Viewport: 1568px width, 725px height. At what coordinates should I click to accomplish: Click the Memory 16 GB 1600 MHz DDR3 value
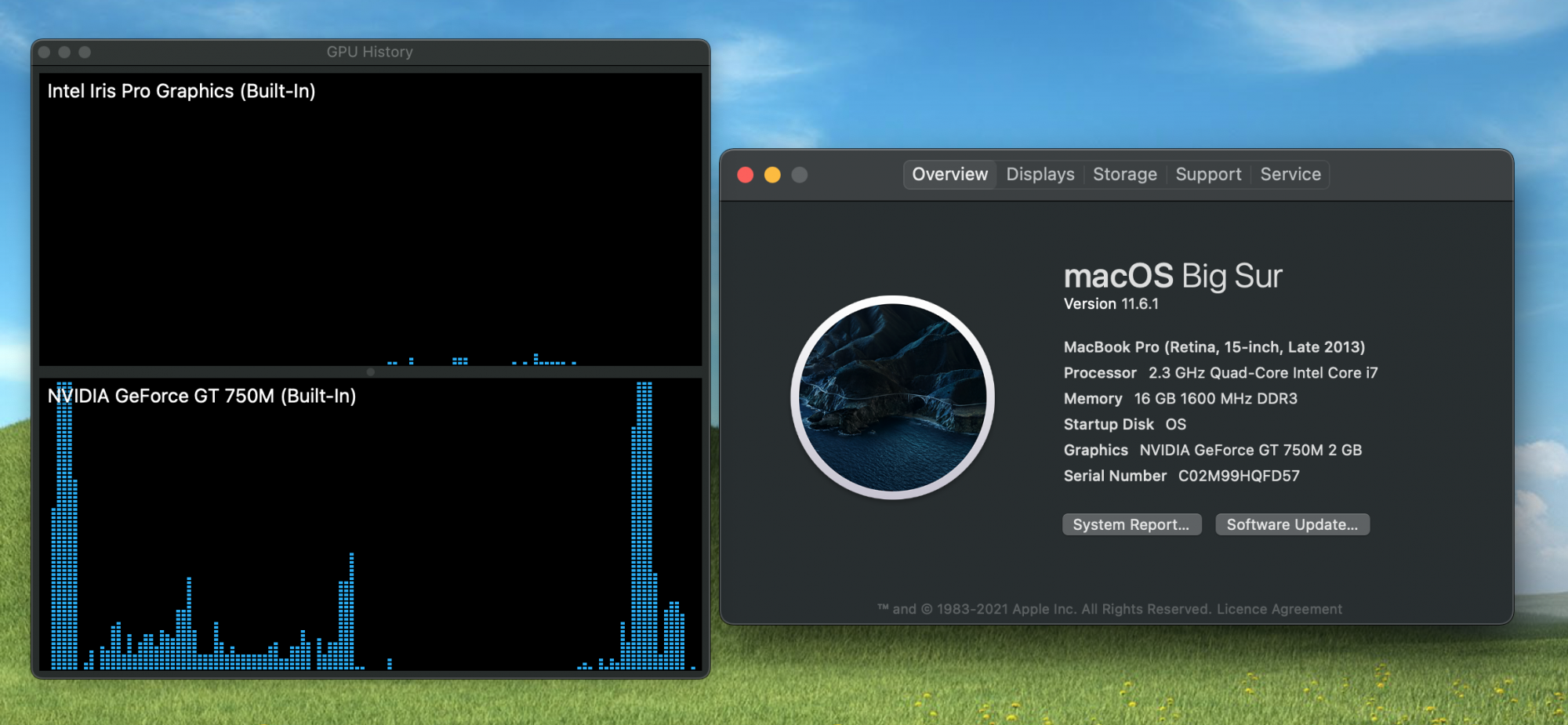coord(1215,399)
